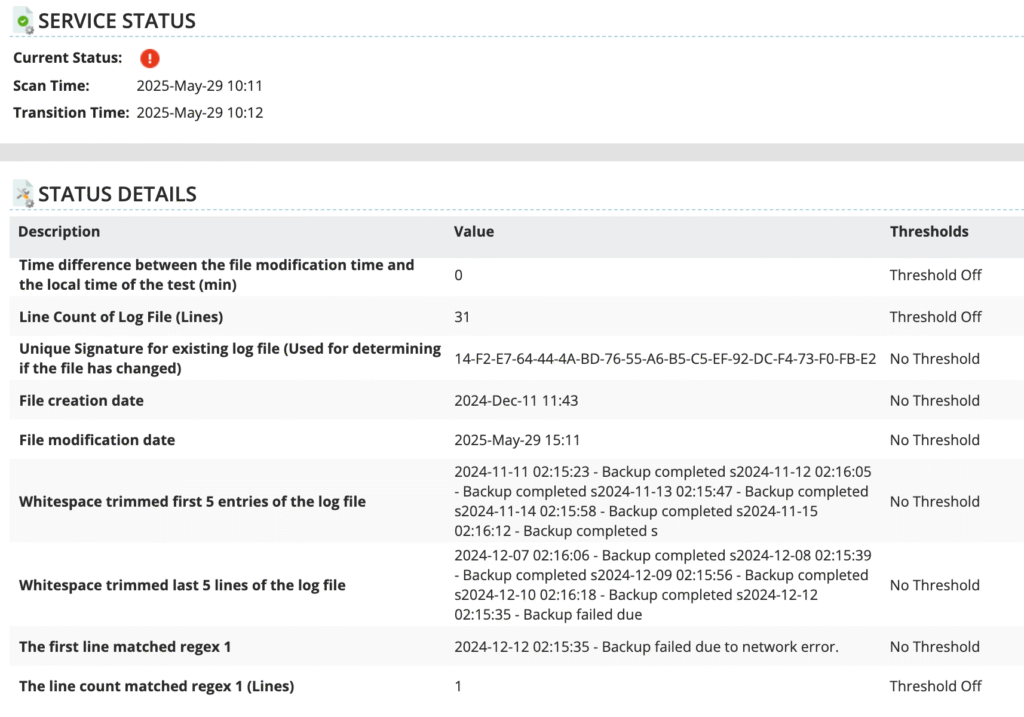Click the Service Status header icon
The image size is (1024, 717).
[23, 21]
